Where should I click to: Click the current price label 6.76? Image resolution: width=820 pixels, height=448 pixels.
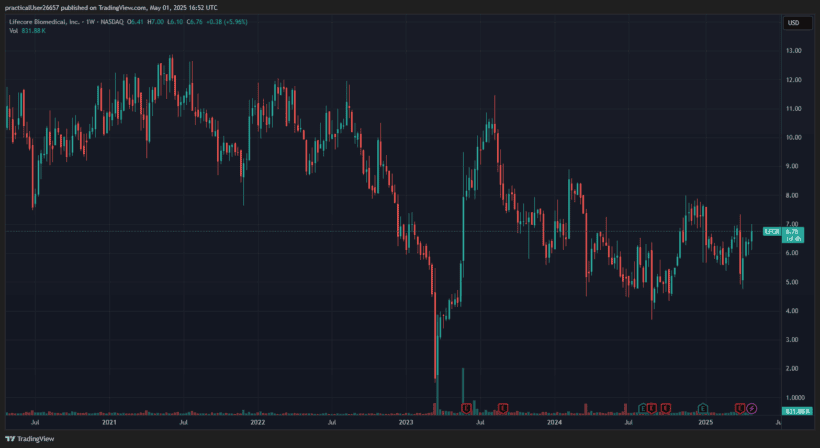[792, 232]
